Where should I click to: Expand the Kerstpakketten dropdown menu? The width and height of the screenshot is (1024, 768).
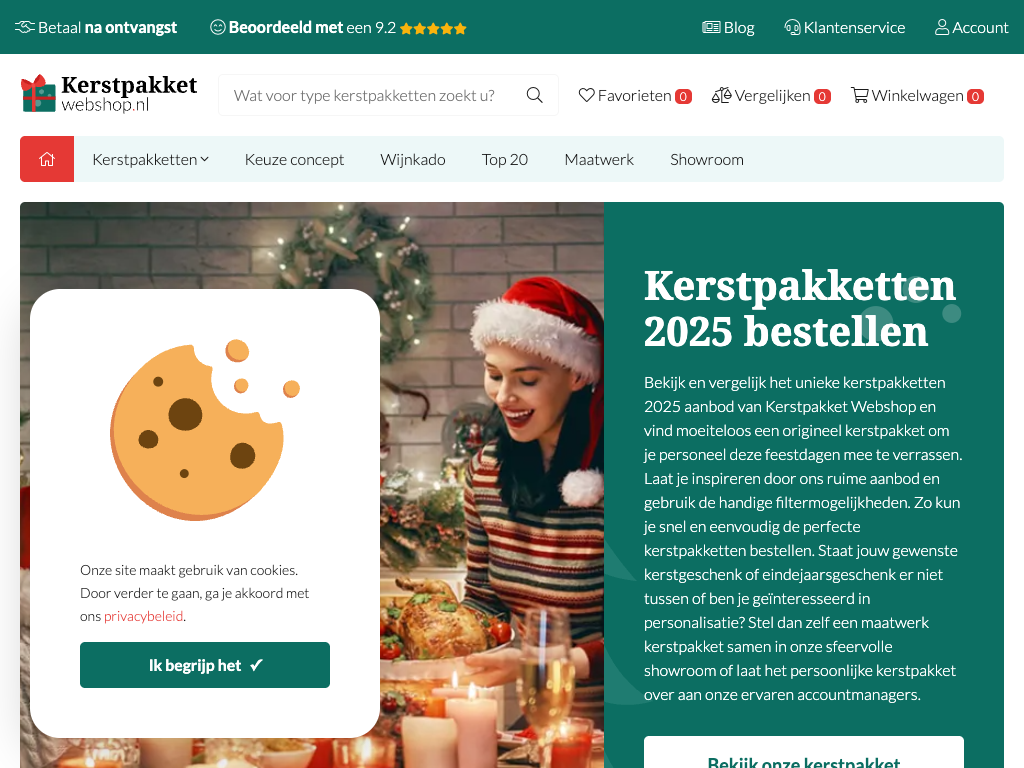[x=150, y=159]
